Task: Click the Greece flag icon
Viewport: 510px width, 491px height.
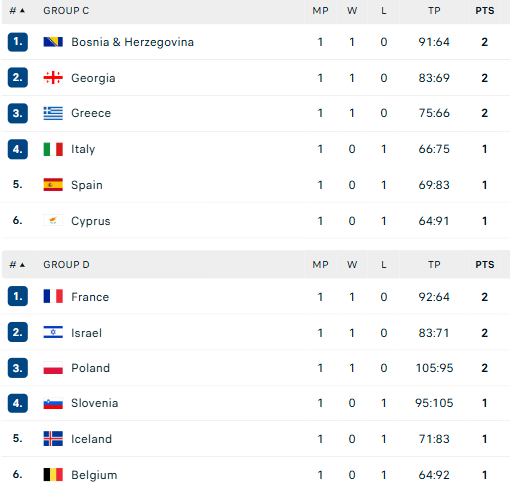Action: tap(53, 113)
